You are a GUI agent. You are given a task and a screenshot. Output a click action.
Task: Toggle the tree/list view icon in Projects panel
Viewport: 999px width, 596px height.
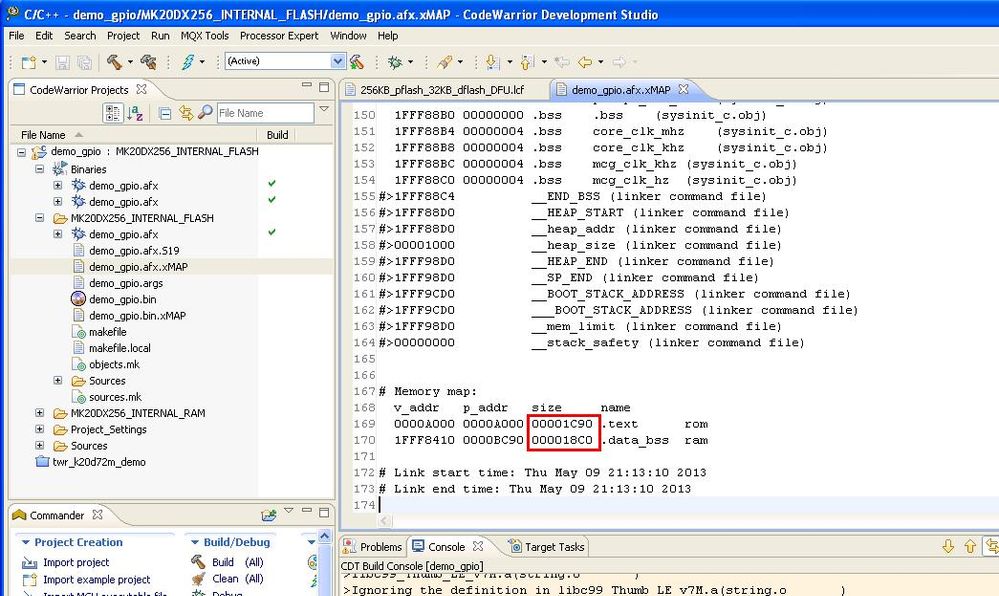(x=113, y=113)
